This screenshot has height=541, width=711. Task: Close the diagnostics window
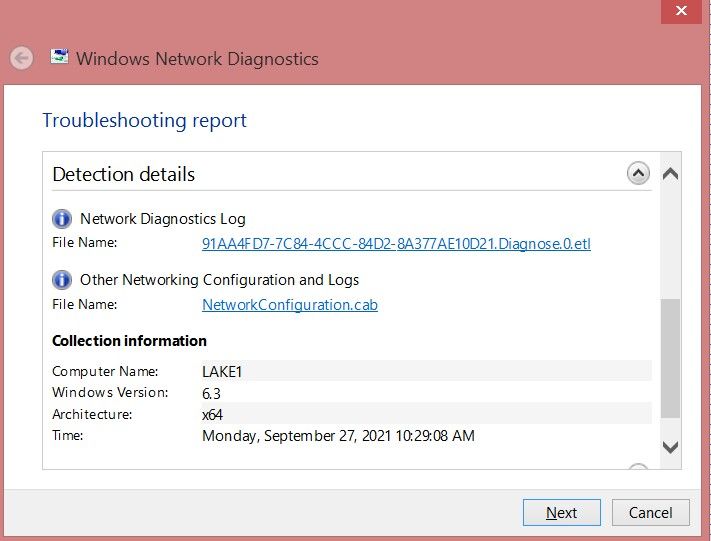681,11
